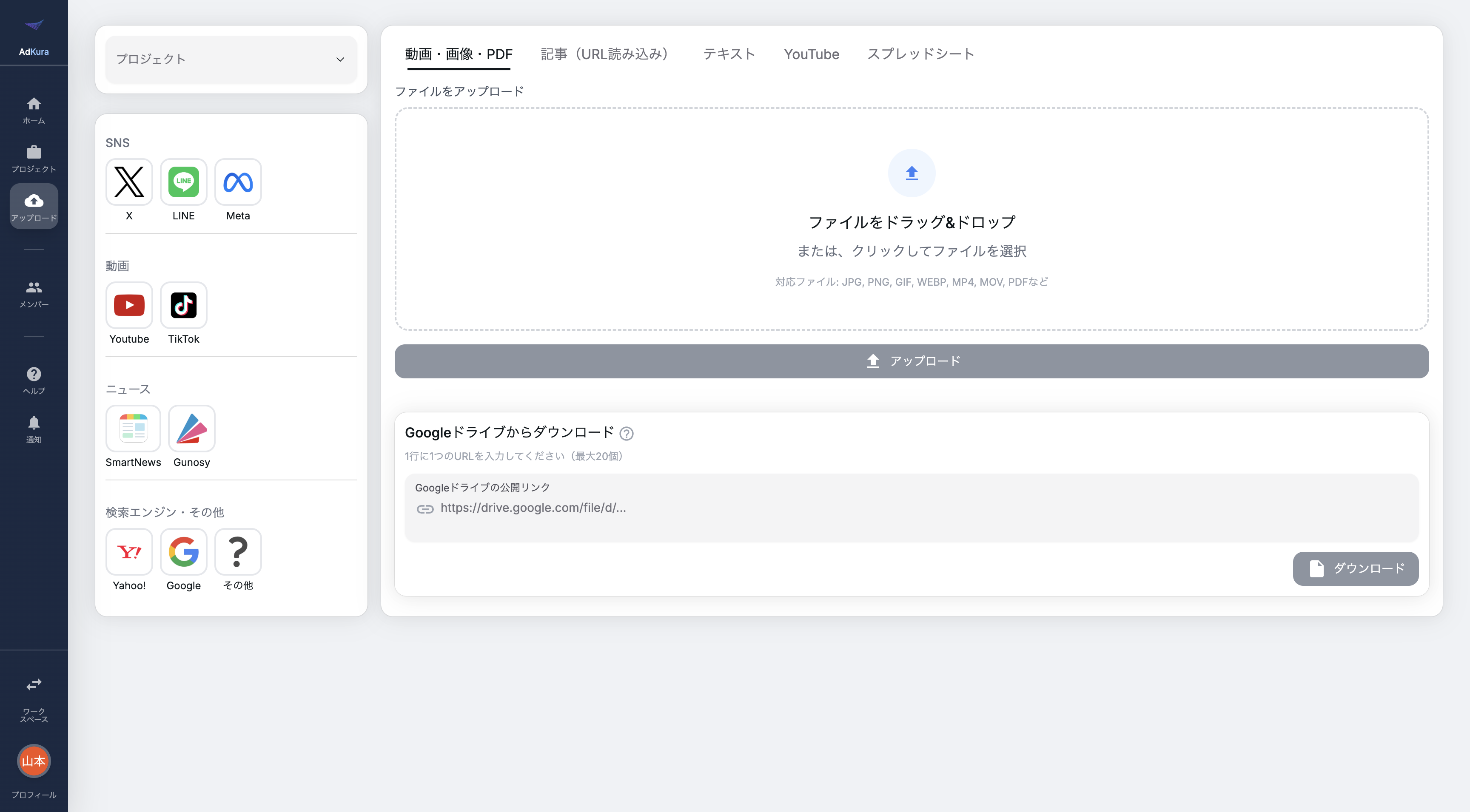The height and width of the screenshot is (812, 1470).
Task: Select the Gunosy news icon
Action: click(x=192, y=428)
